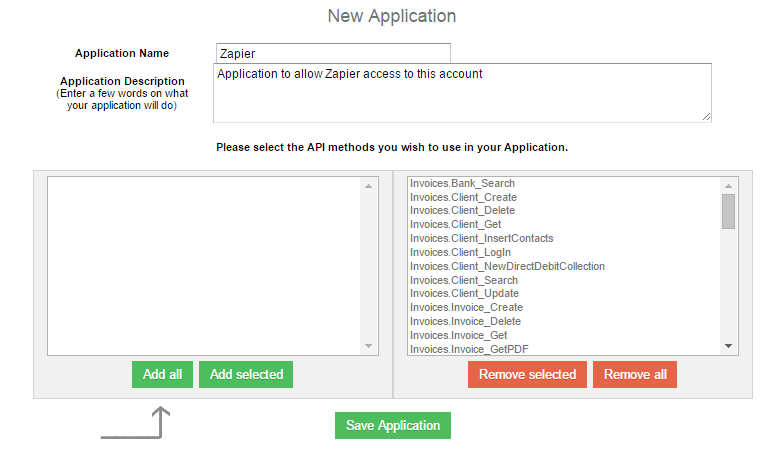779x464 pixels.
Task: Select Invoices.Invoice_Create in the list
Action: click(467, 308)
